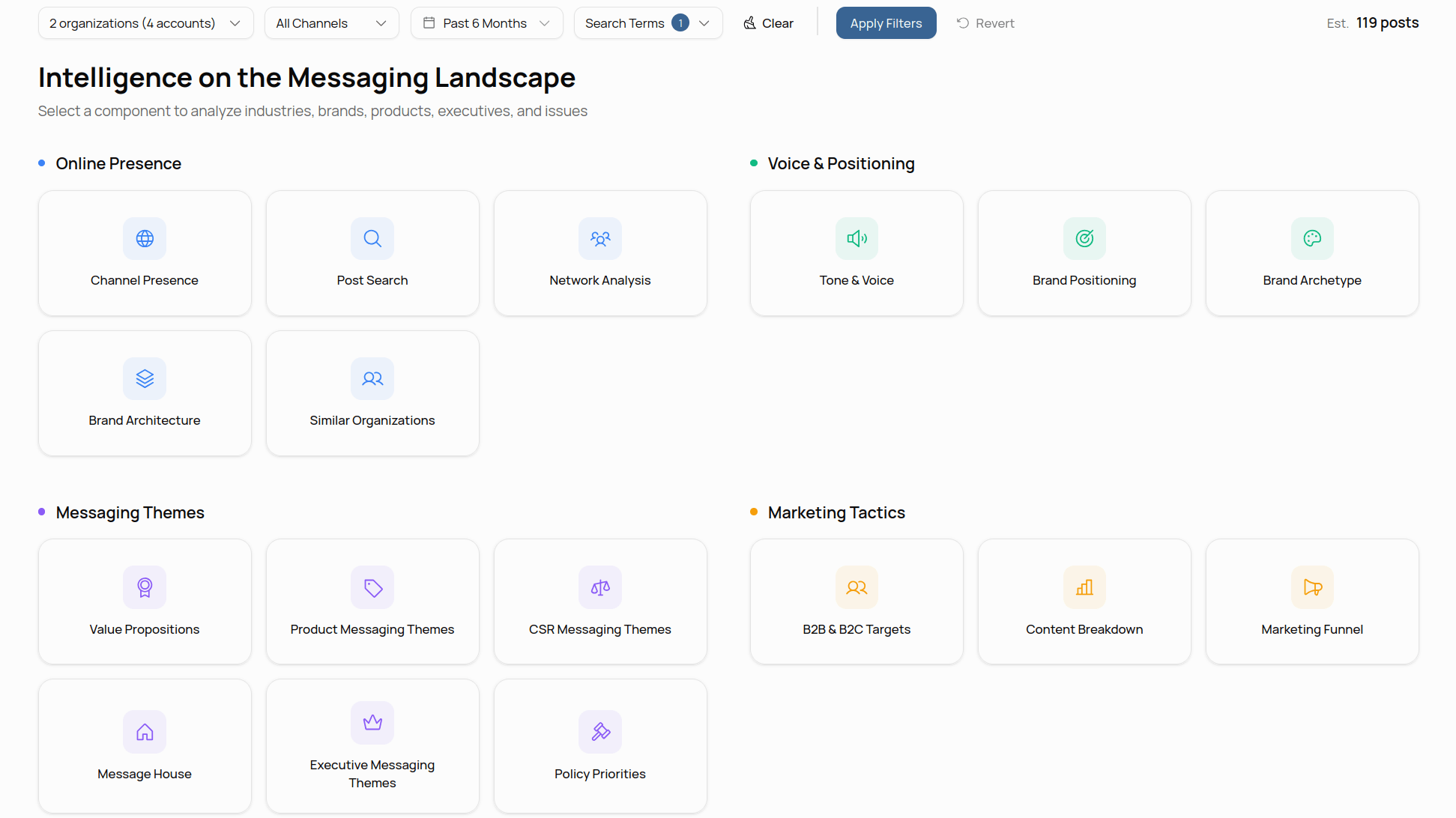Open Similar Organizations
Screen dimensions: 1456x818
[x=372, y=393]
